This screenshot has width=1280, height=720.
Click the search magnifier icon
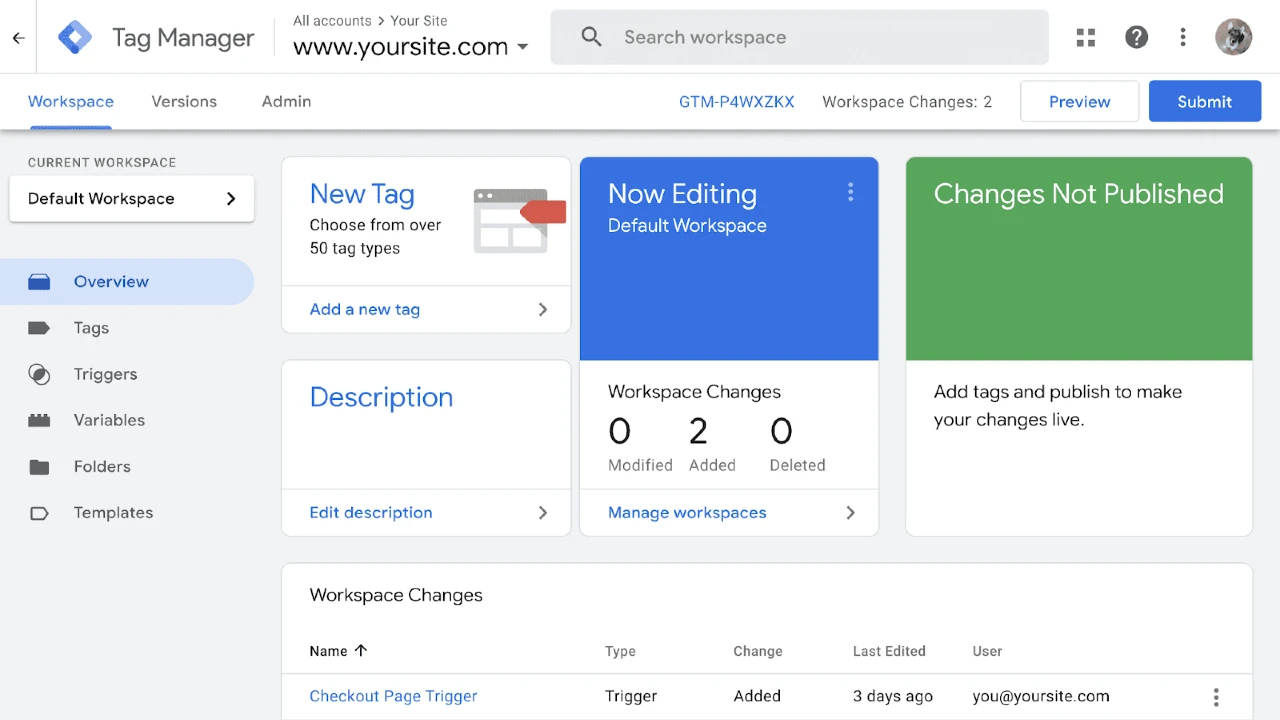click(x=592, y=37)
